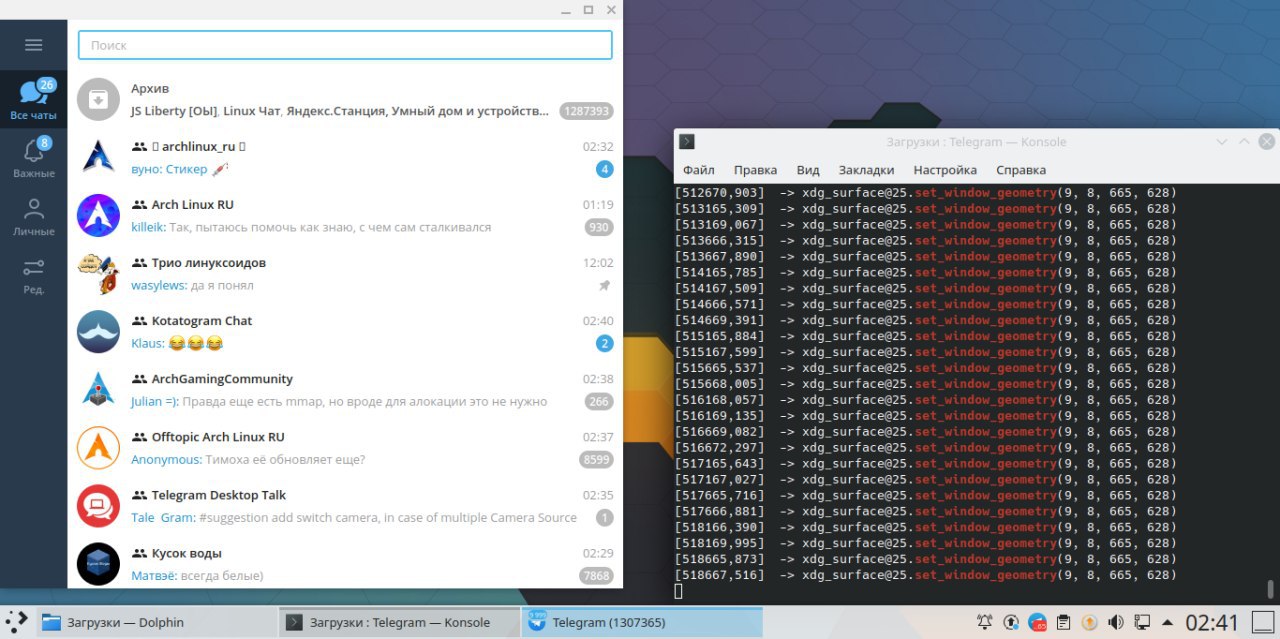Image resolution: width=1280 pixels, height=639 pixels.
Task: Click the Arch Linux RU chat avatar
Action: 98,214
